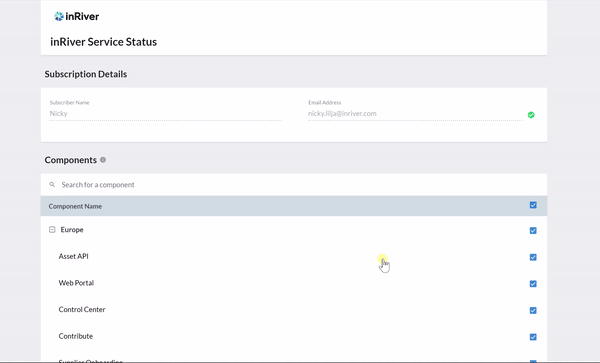The width and height of the screenshot is (600, 363).
Task: Uncheck the Control Center checkbox
Action: click(533, 310)
